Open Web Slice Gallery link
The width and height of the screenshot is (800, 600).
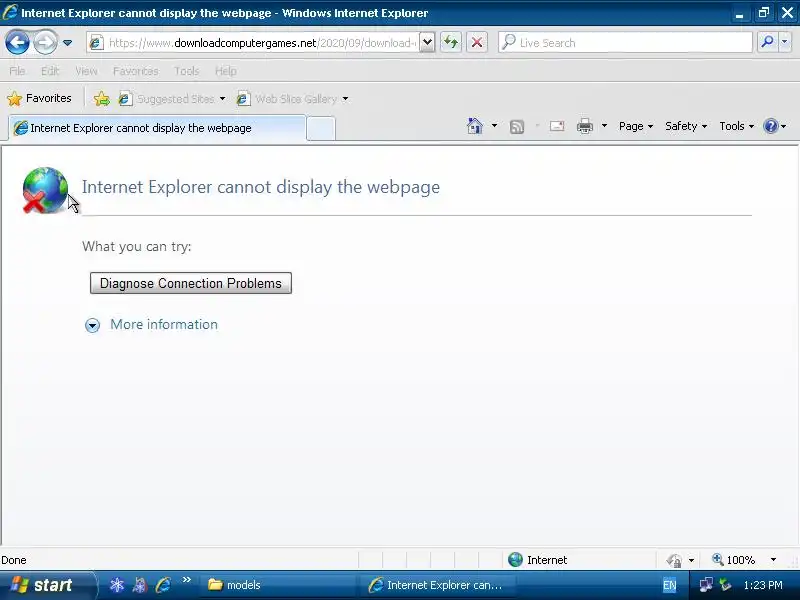[287, 98]
